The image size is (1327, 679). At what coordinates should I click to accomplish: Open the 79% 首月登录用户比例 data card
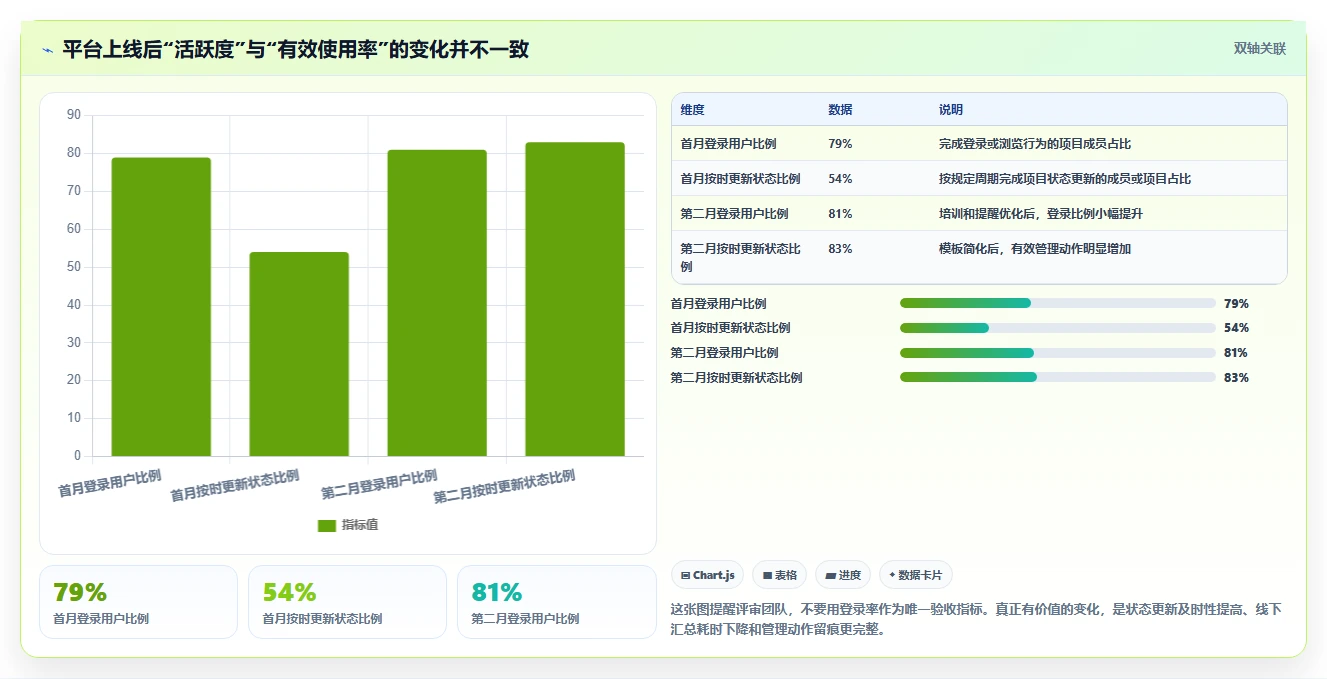[138, 602]
